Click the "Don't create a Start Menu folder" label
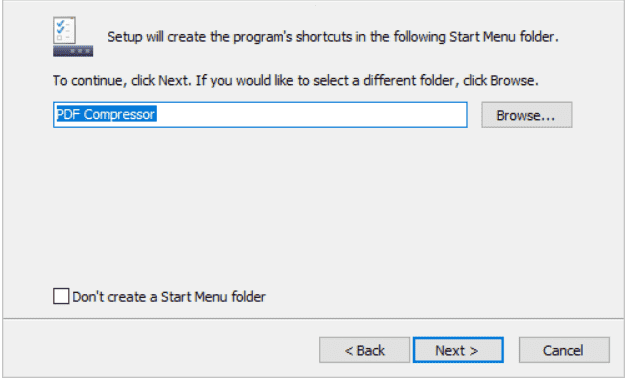The width and height of the screenshot is (632, 383). click(169, 297)
